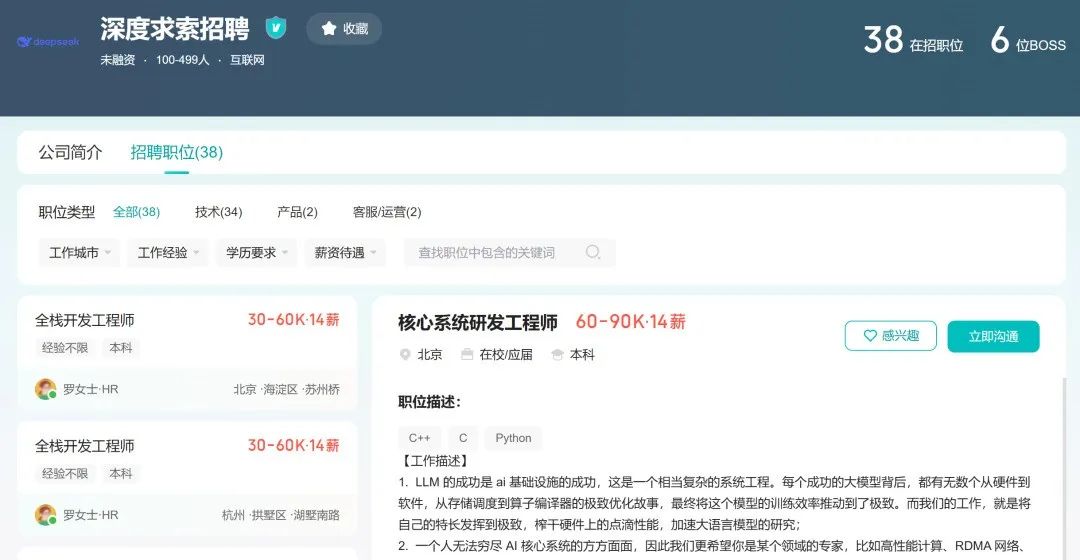Click 罗女士 avatar on 杭州 job card
The image size is (1080, 560).
(x=45, y=515)
